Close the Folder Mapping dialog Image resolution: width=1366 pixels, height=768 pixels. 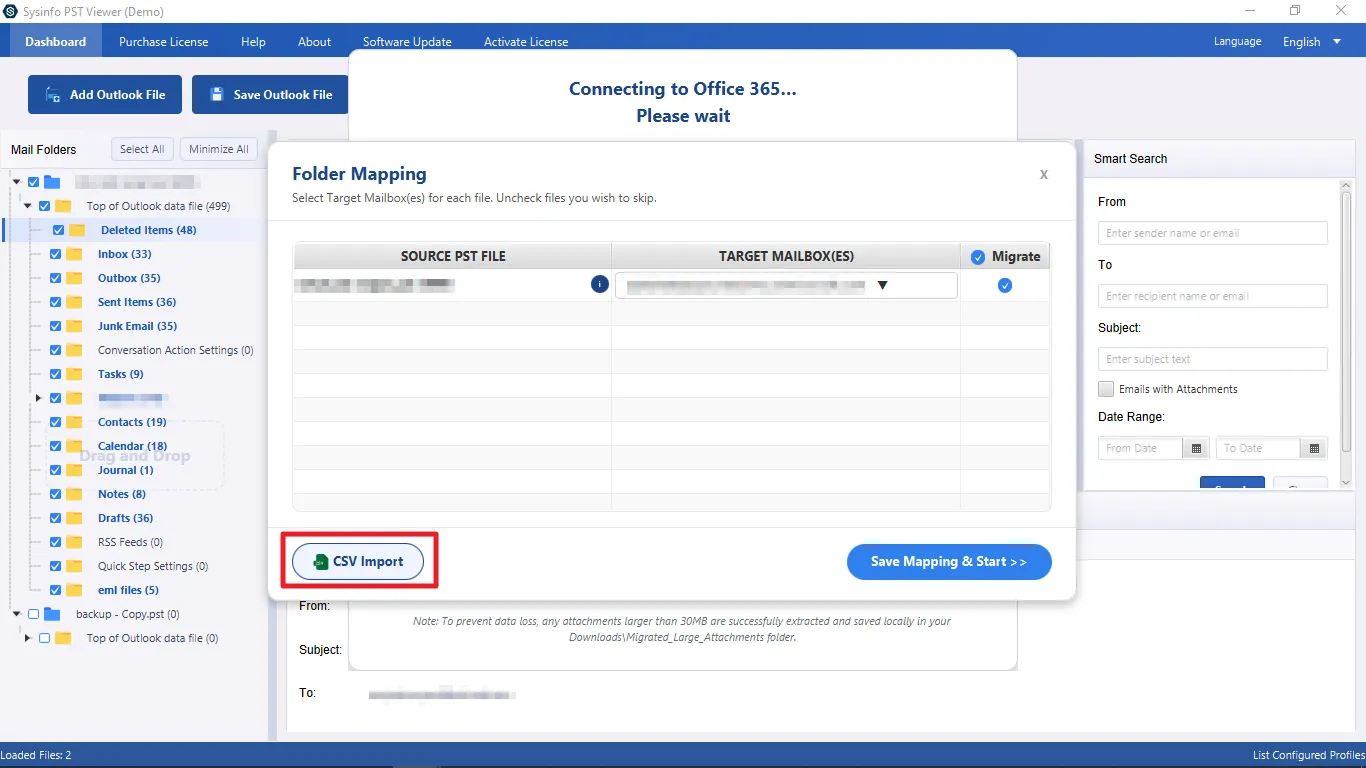click(1044, 174)
